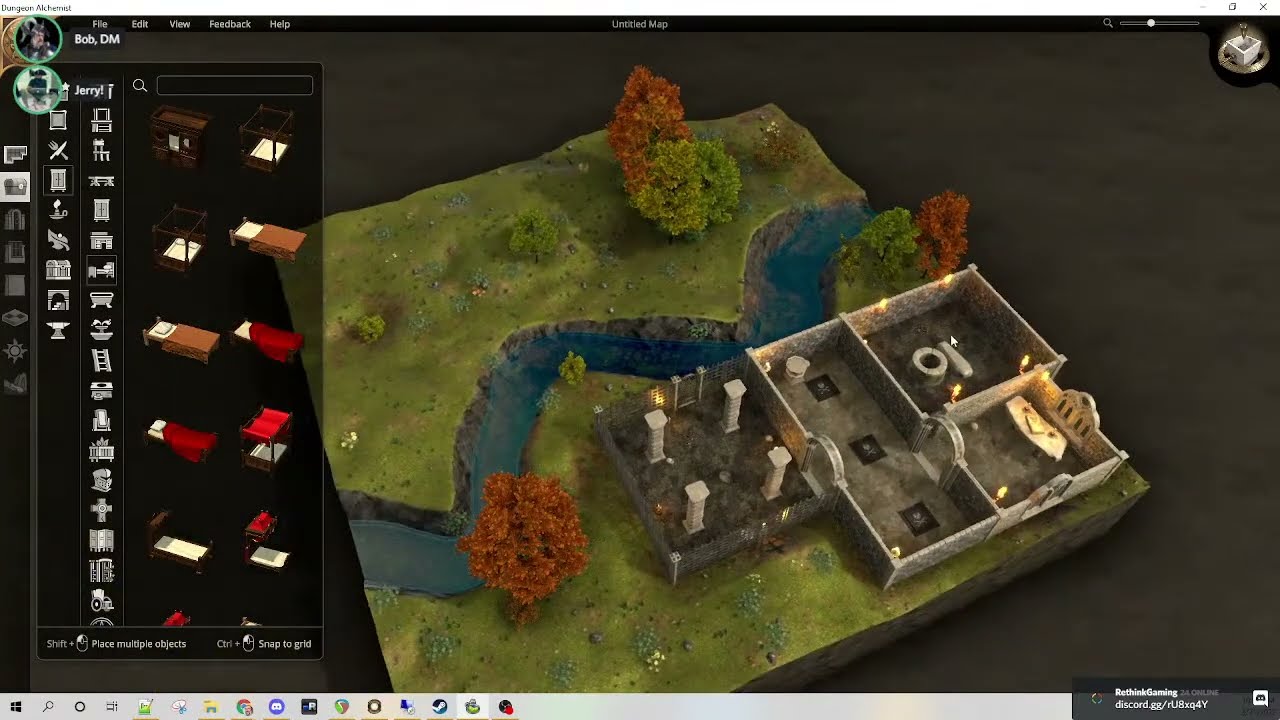Image resolution: width=1280 pixels, height=720 pixels.
Task: Open Steam from the taskbar
Action: click(x=440, y=707)
